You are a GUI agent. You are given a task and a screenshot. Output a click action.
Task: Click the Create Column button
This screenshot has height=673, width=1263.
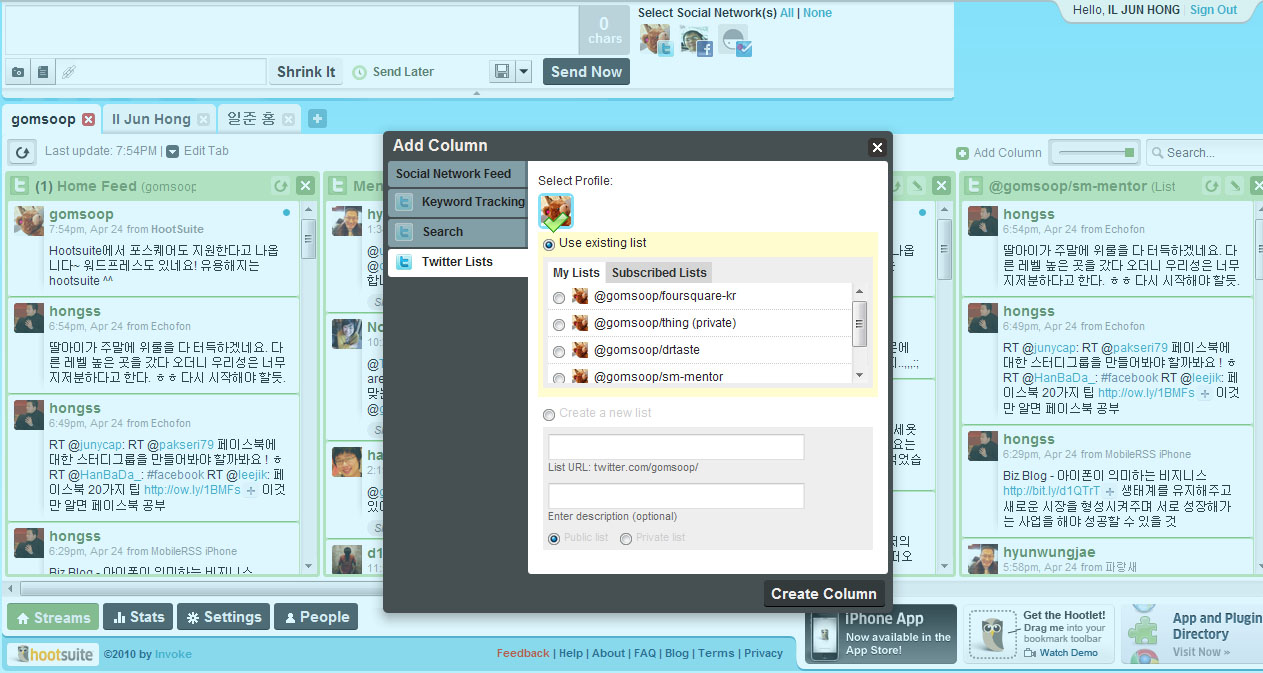824,593
